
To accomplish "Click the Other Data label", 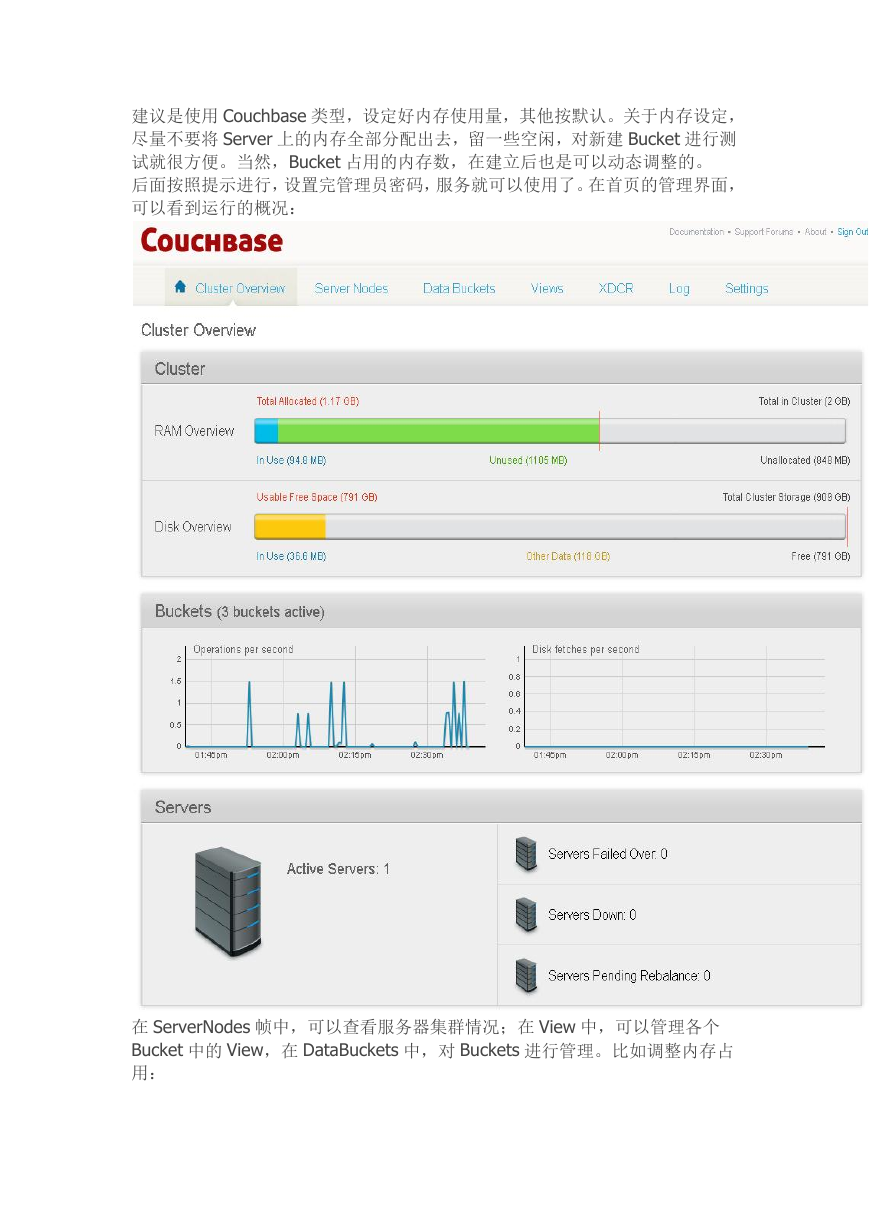I will click(568, 556).
